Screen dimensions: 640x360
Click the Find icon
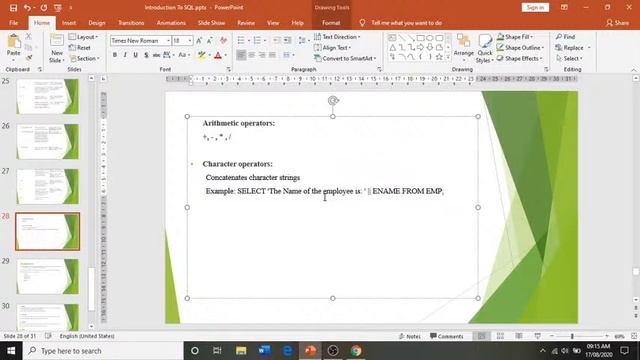click(x=566, y=37)
